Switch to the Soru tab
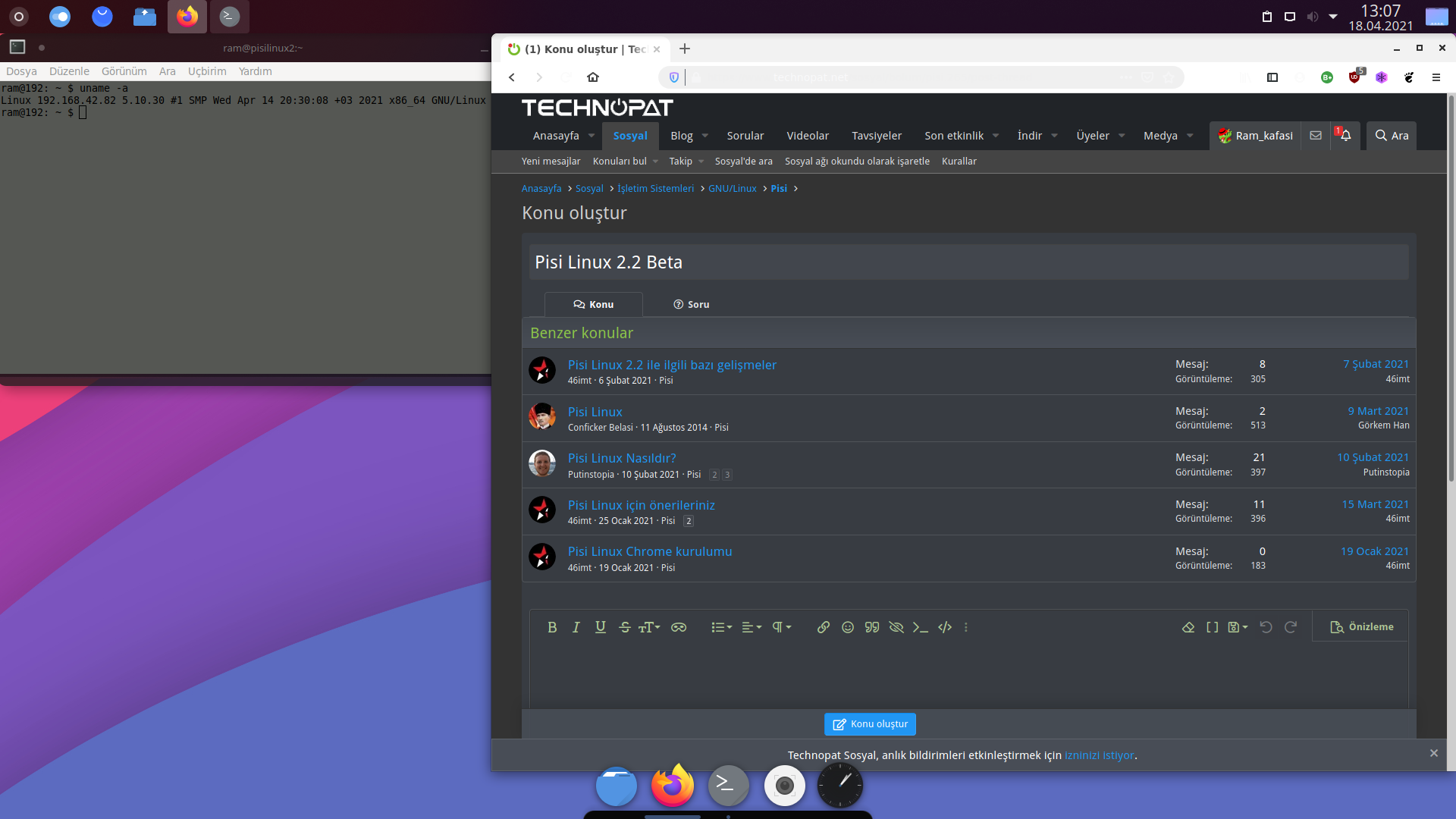The height and width of the screenshot is (819, 1456). [x=691, y=304]
